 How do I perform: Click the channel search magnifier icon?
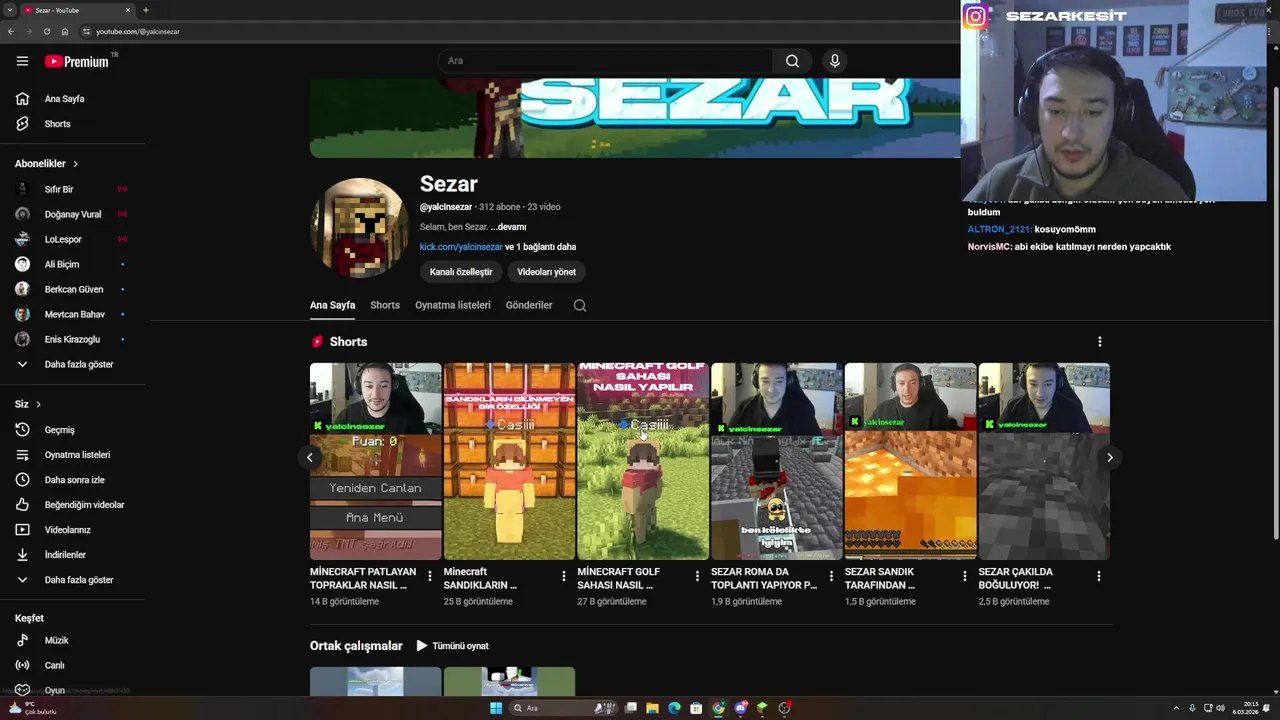pyautogui.click(x=580, y=305)
